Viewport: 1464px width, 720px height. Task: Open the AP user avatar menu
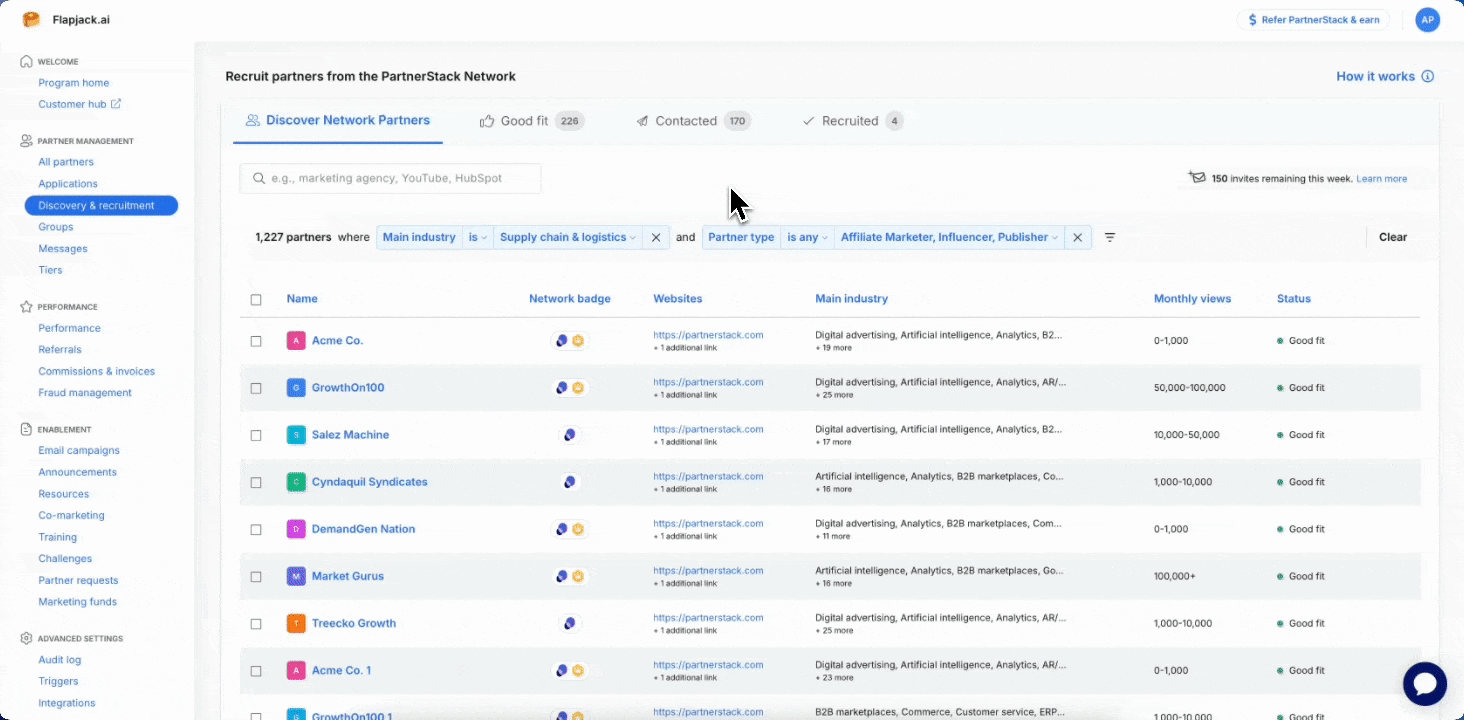pos(1428,20)
